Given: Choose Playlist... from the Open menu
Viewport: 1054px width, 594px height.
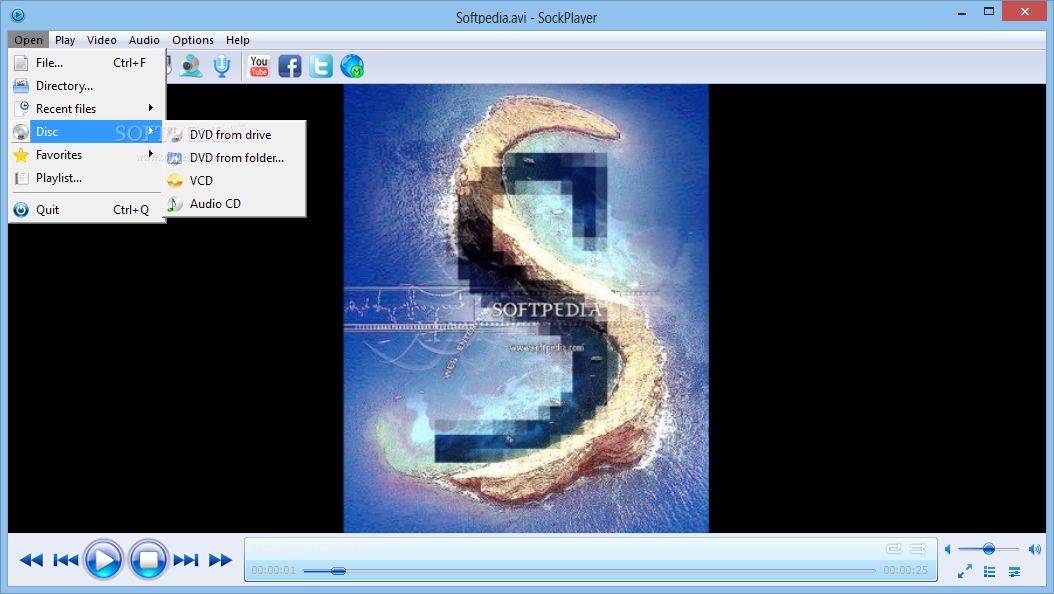Looking at the screenshot, I should point(87,177).
